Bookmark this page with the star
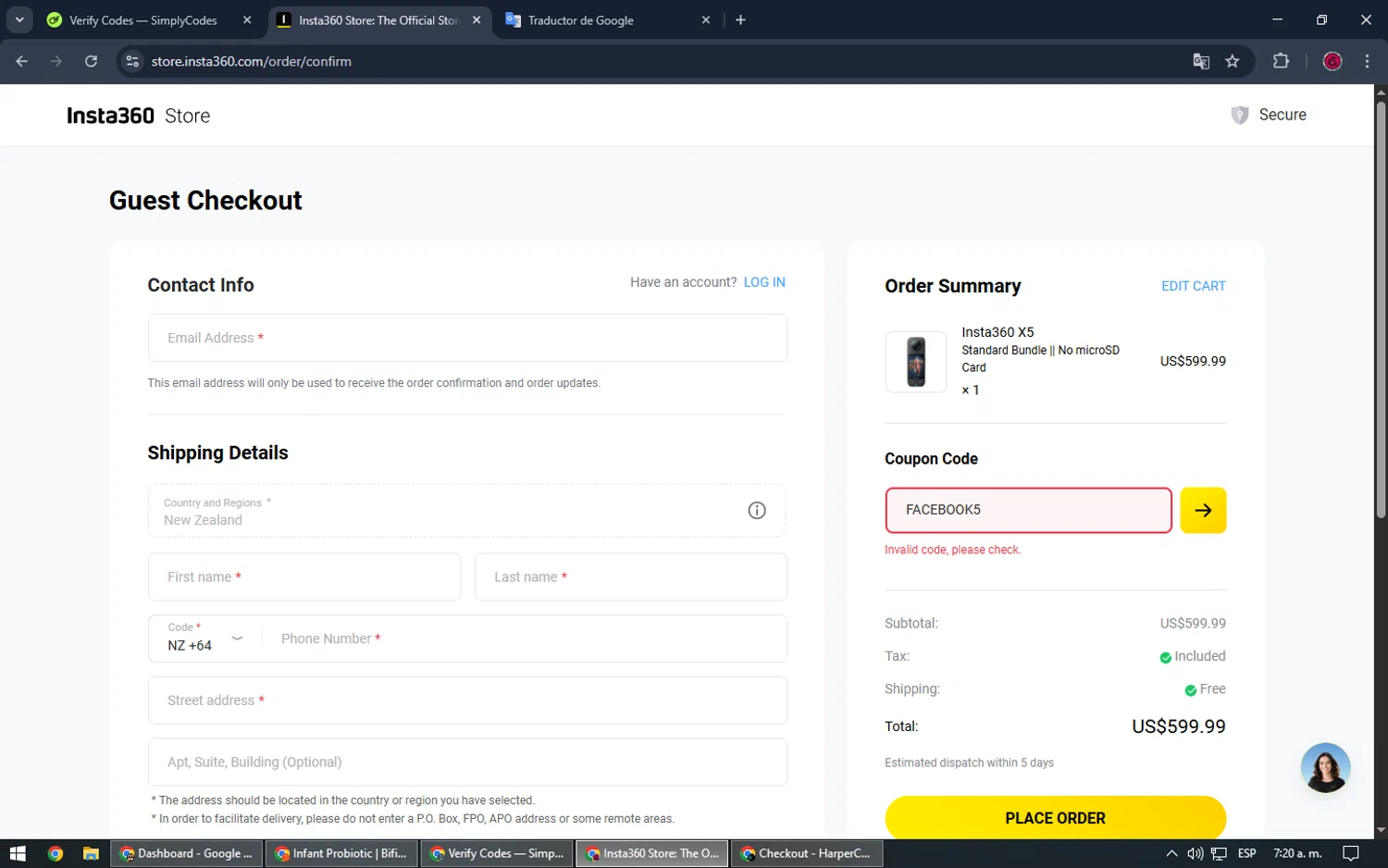 coord(1232,61)
